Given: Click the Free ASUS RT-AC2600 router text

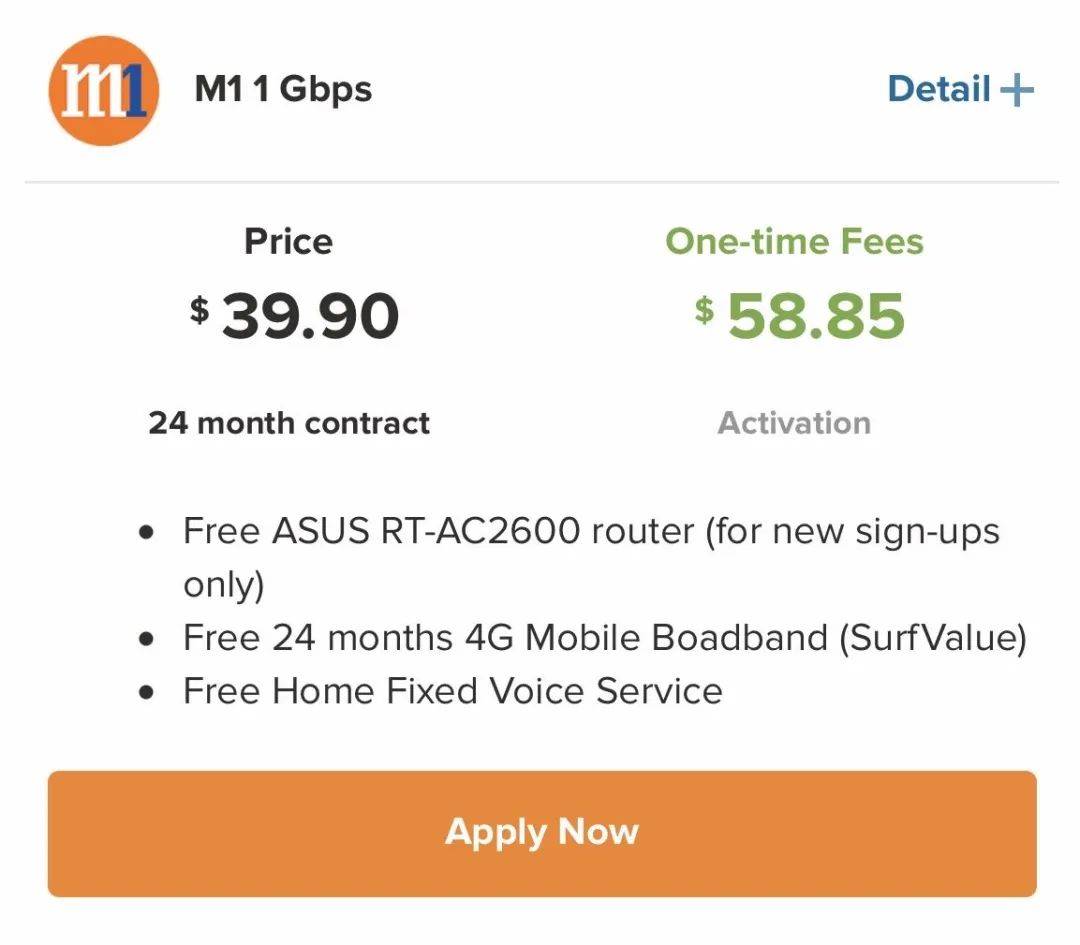Looking at the screenshot, I should [x=590, y=531].
